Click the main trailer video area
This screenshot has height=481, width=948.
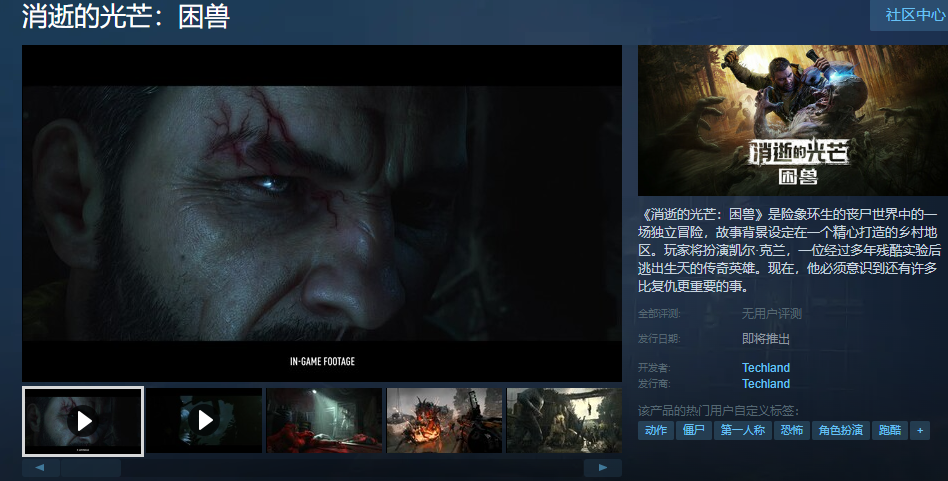click(322, 213)
